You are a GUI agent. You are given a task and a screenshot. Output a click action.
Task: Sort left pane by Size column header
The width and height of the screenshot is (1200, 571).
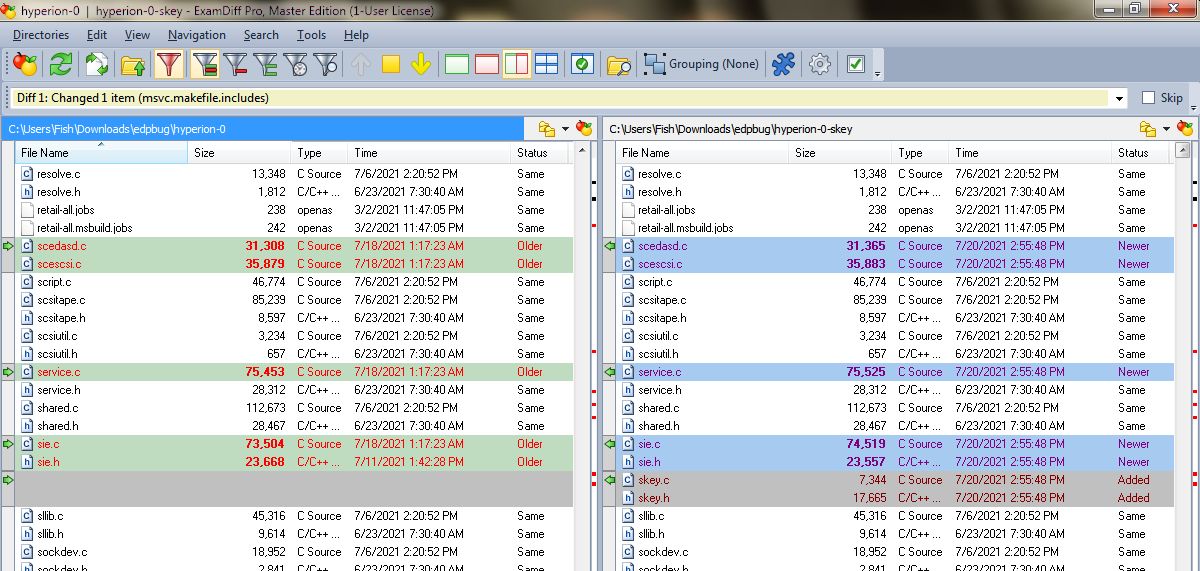click(240, 153)
